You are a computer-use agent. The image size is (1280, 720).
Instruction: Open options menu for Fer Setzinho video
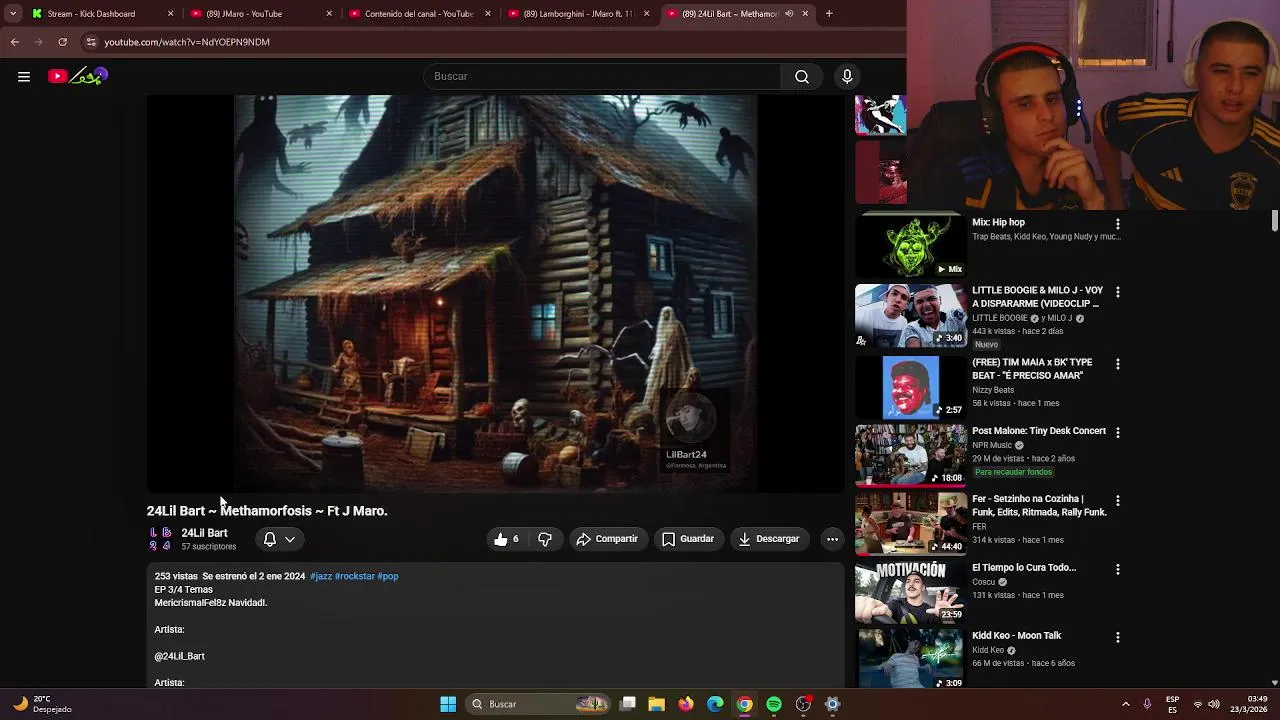click(1118, 500)
